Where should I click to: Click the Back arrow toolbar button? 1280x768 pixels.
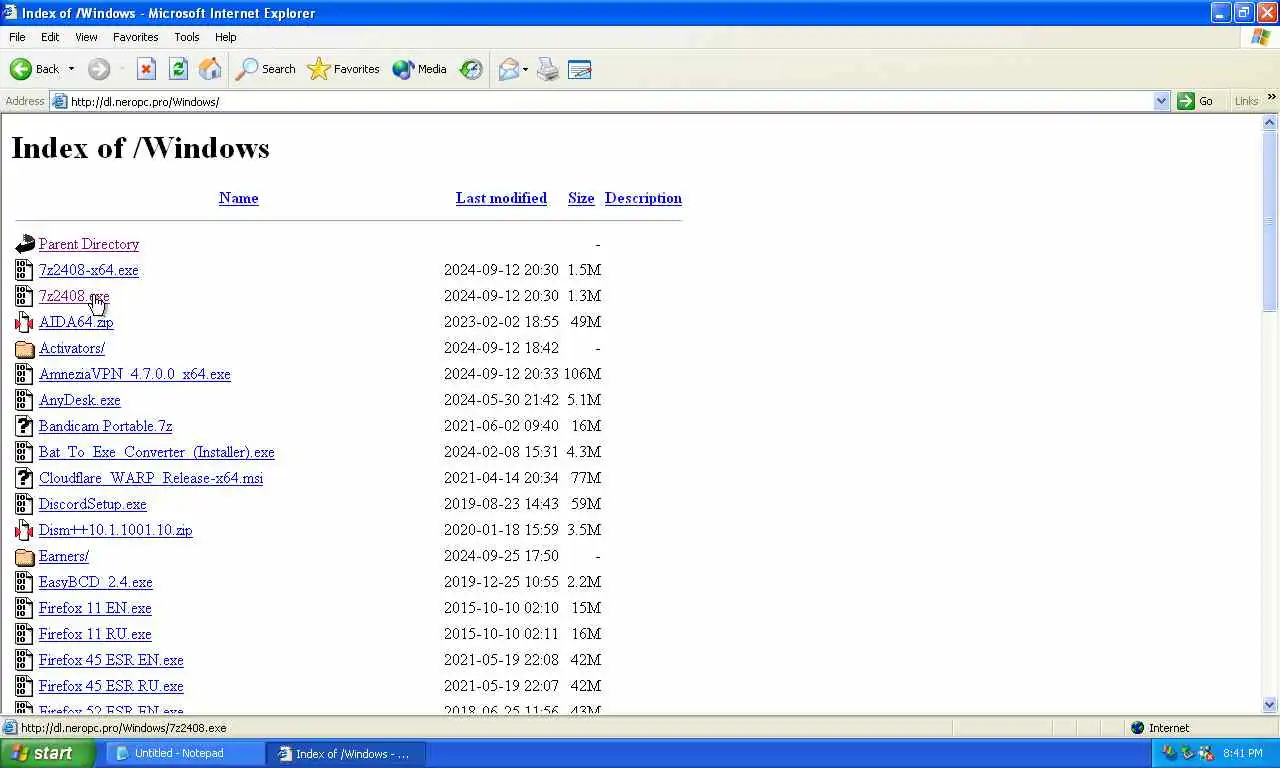tap(34, 69)
